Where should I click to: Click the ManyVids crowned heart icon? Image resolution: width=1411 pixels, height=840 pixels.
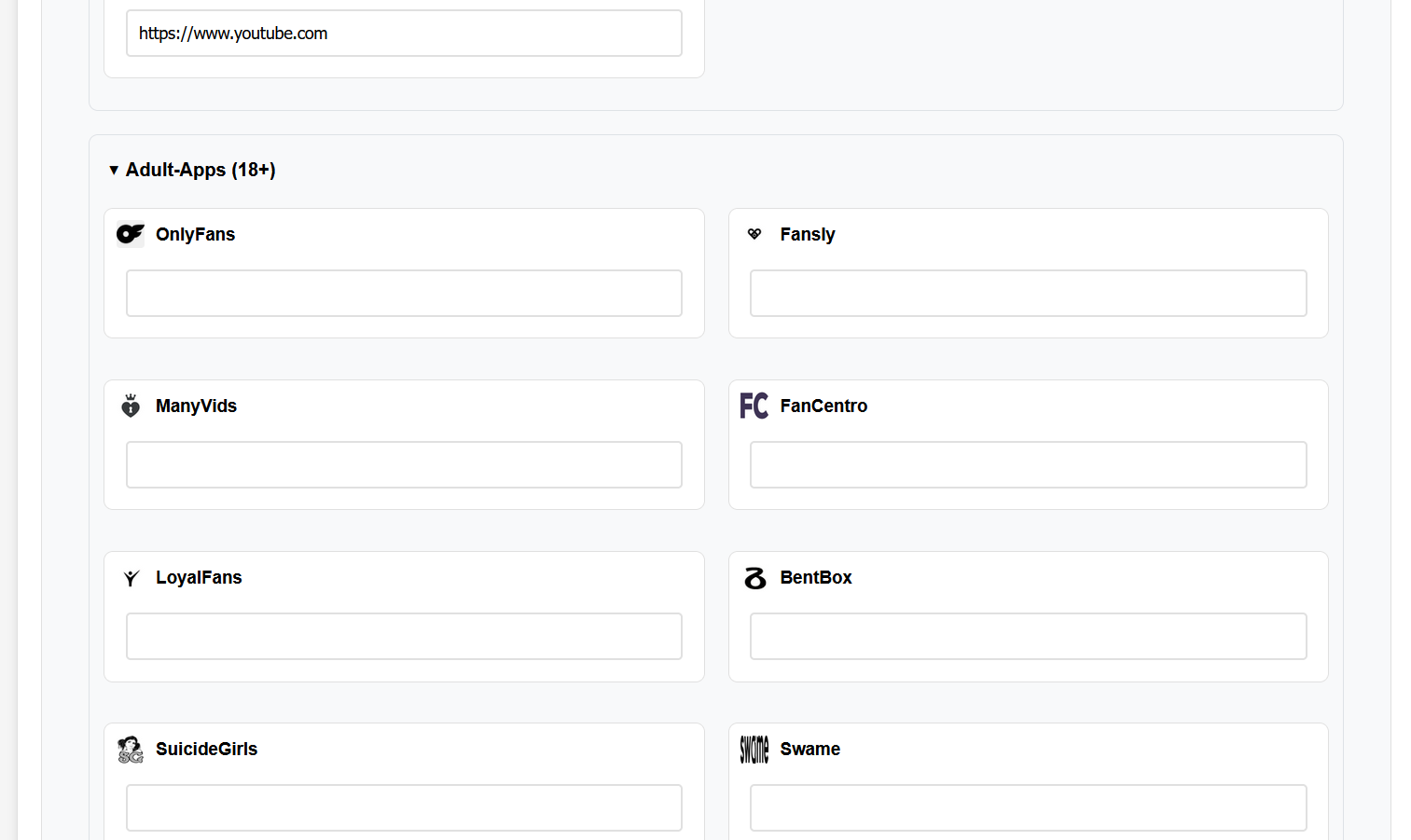pyautogui.click(x=131, y=406)
